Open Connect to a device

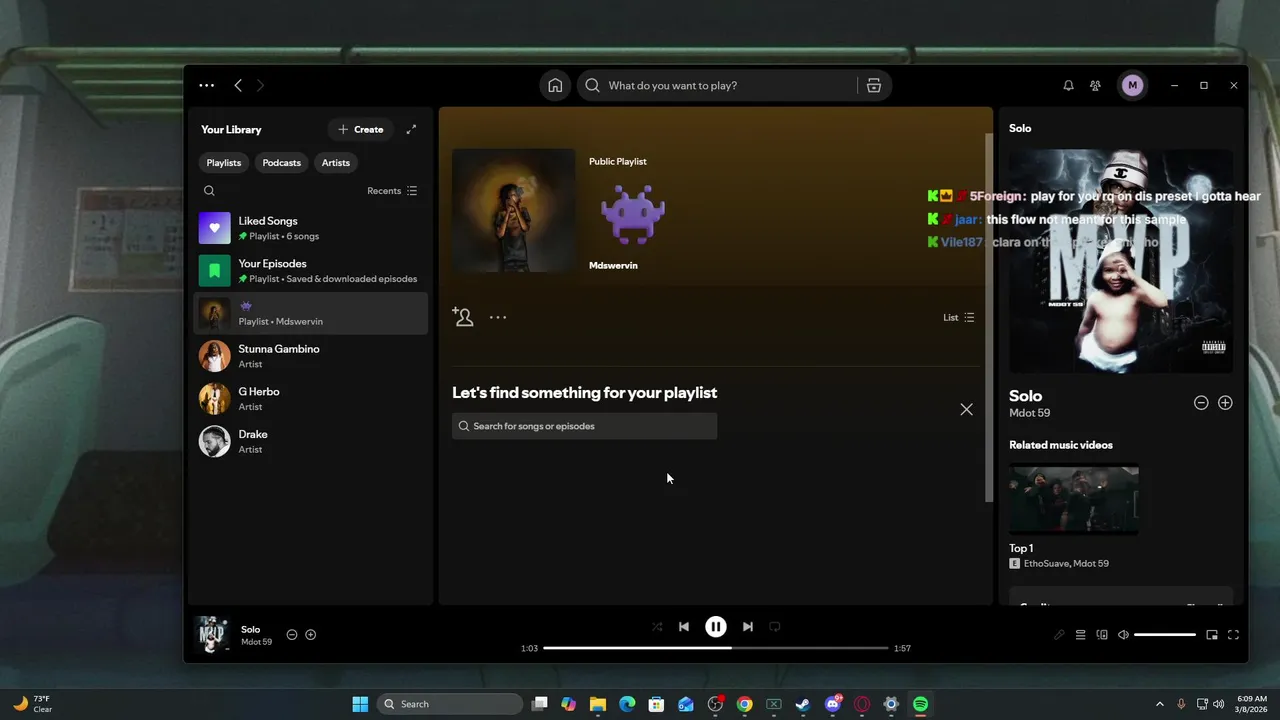tap(1102, 635)
